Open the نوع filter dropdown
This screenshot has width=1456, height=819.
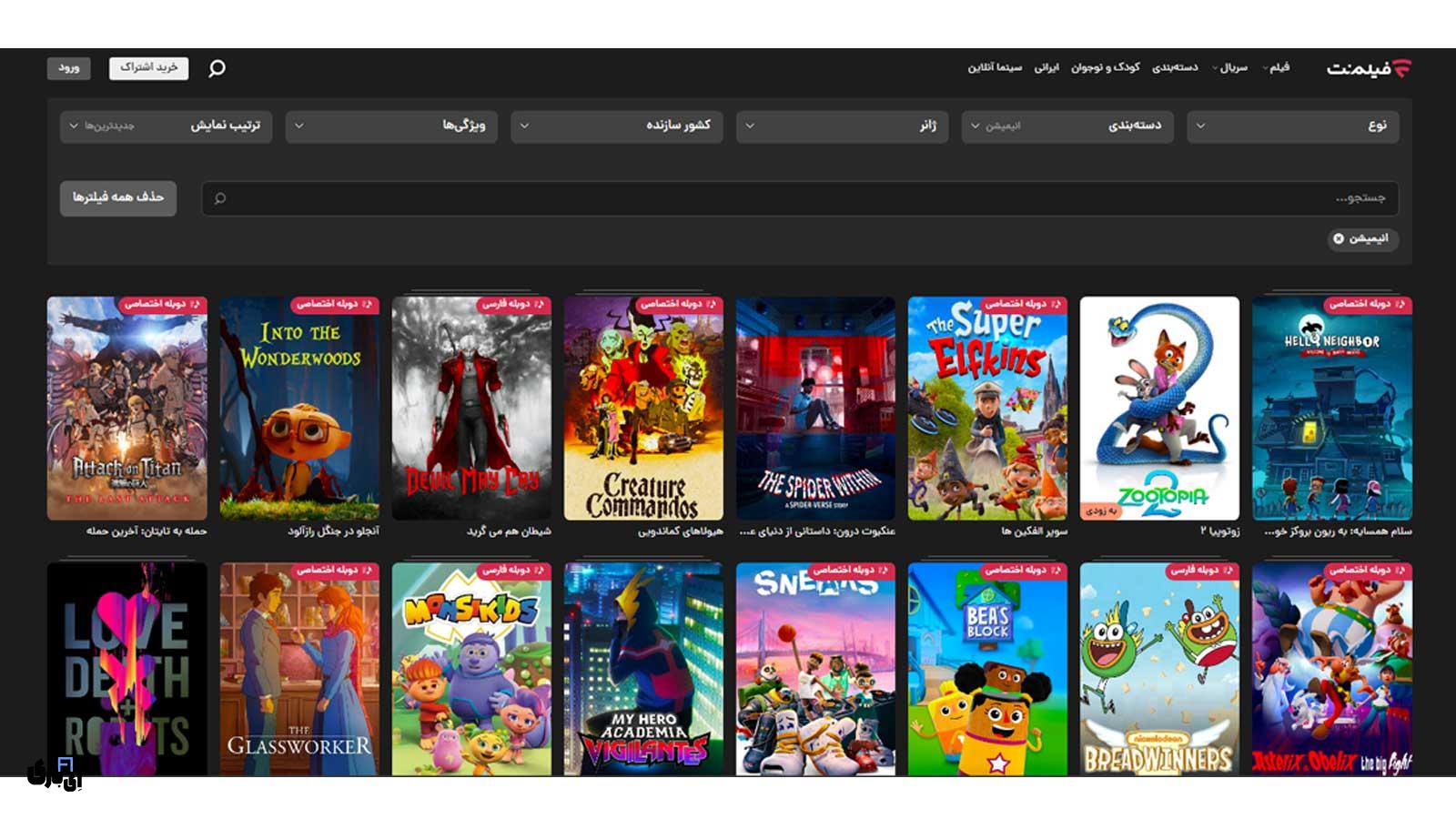click(x=1293, y=126)
